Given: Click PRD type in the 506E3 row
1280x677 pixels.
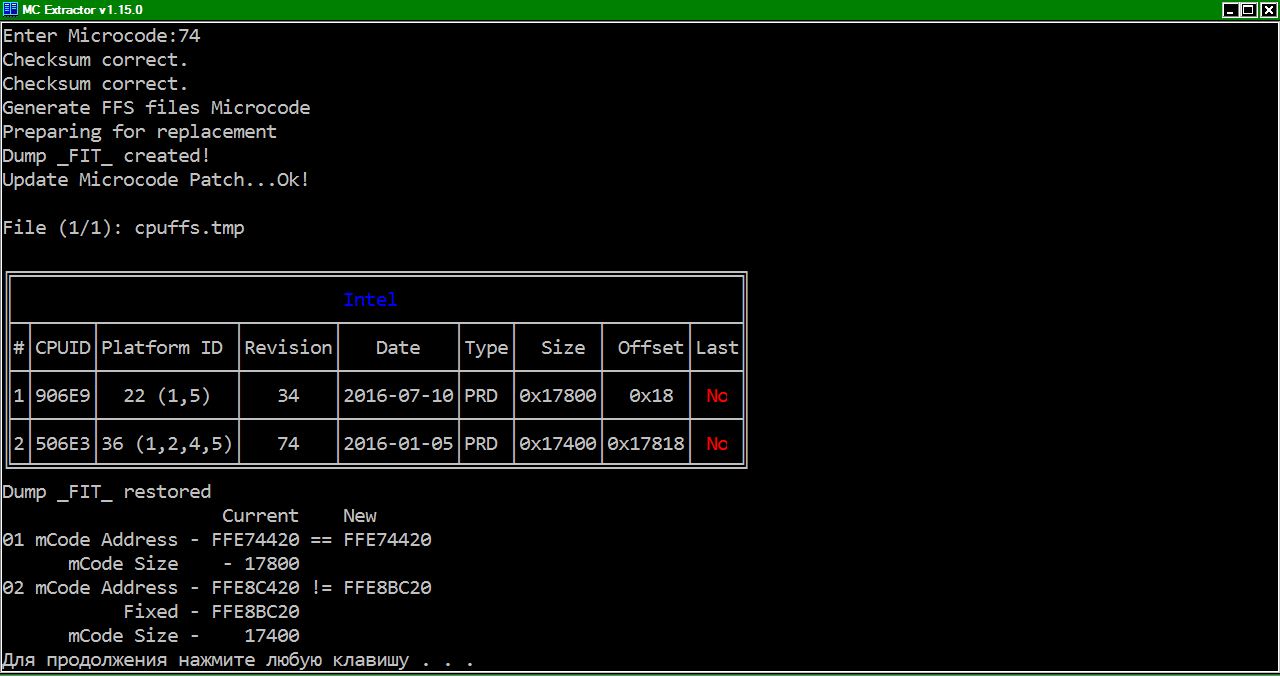Looking at the screenshot, I should [481, 444].
